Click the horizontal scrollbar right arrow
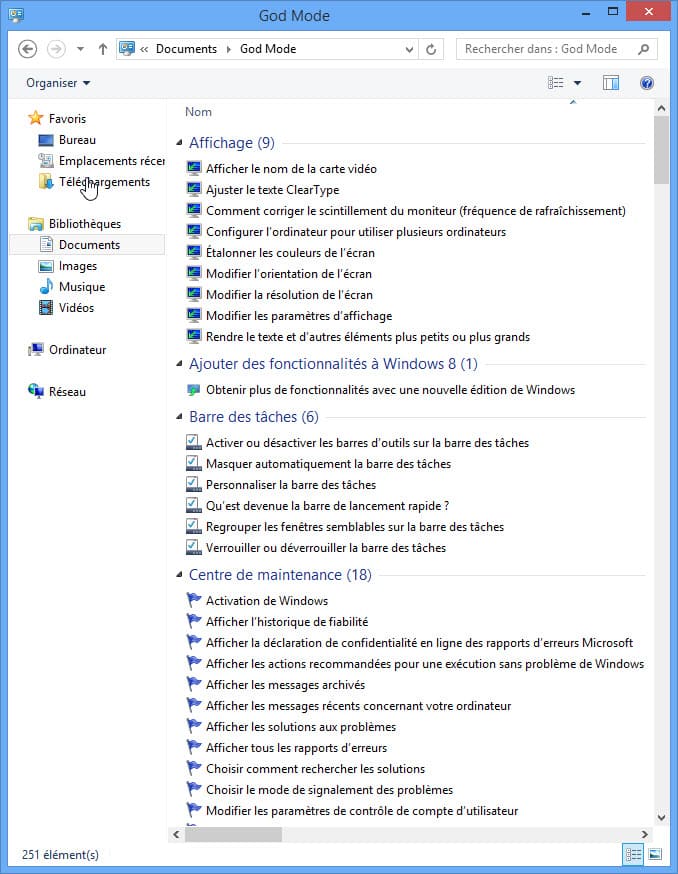 click(x=645, y=834)
